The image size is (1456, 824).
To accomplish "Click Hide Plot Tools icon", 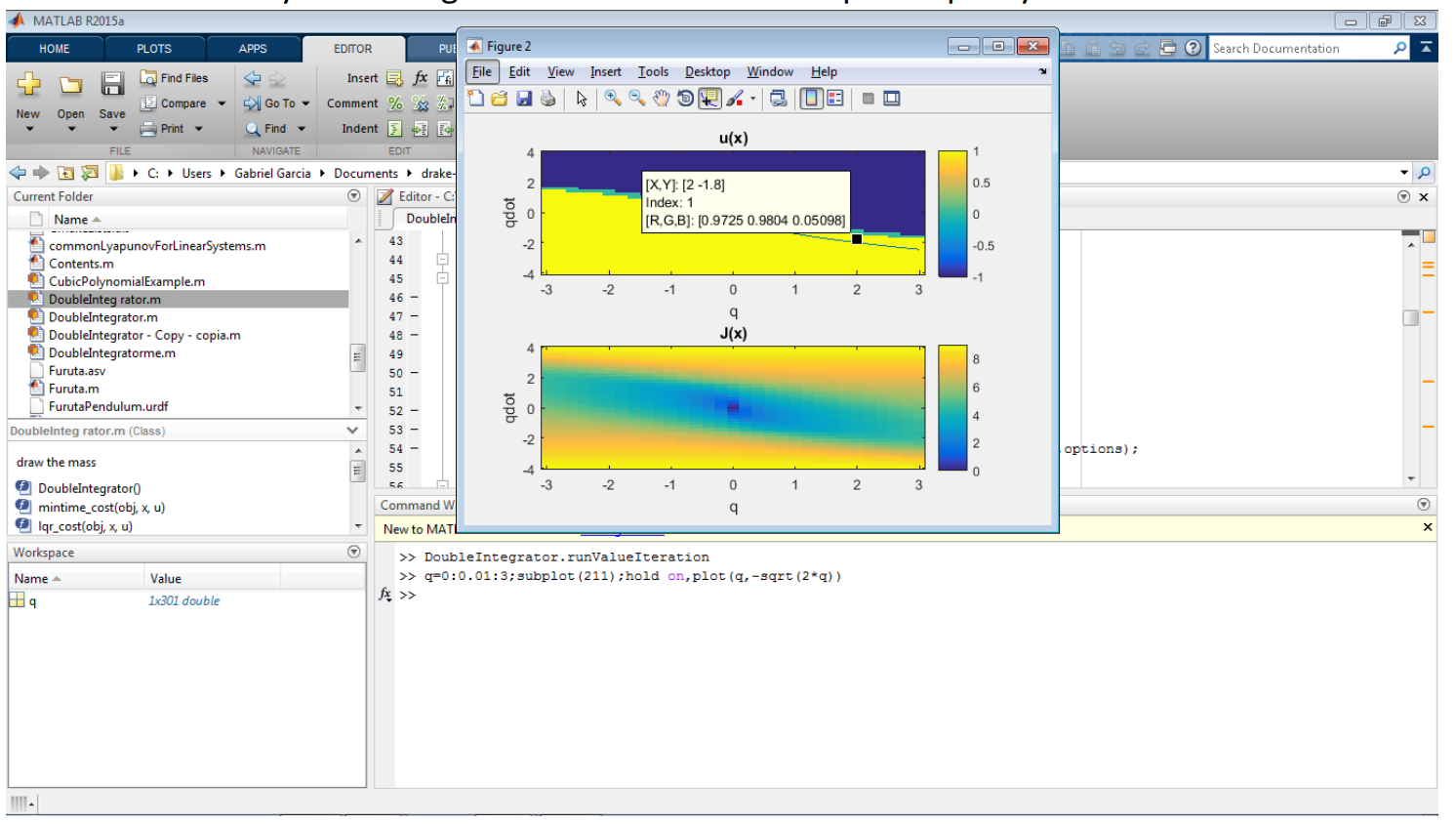I will click(868, 99).
